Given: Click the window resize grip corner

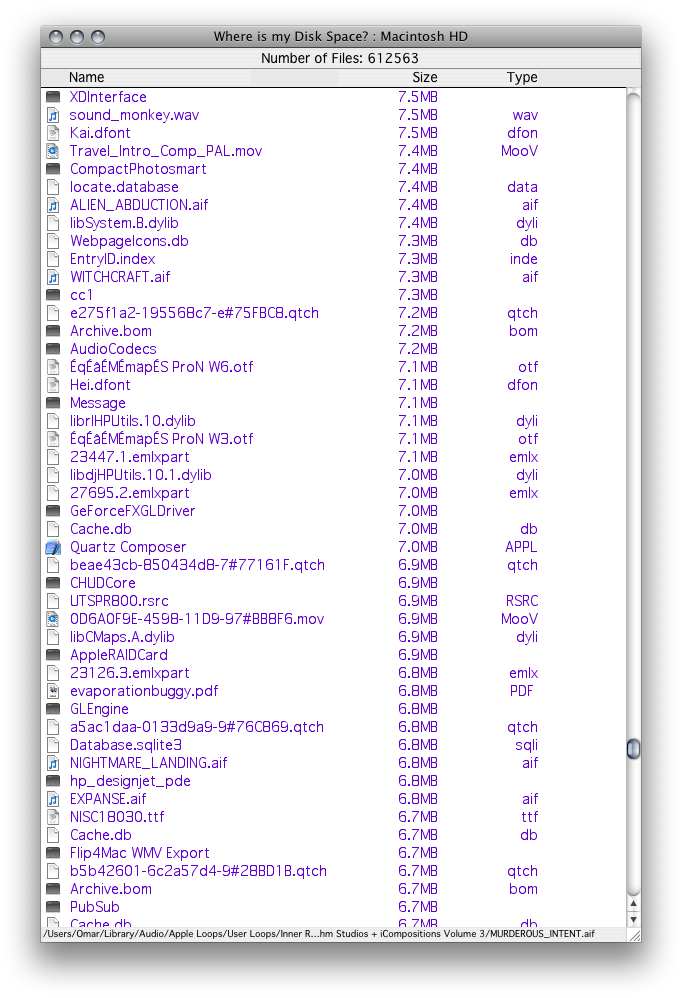Looking at the screenshot, I should click(634, 935).
